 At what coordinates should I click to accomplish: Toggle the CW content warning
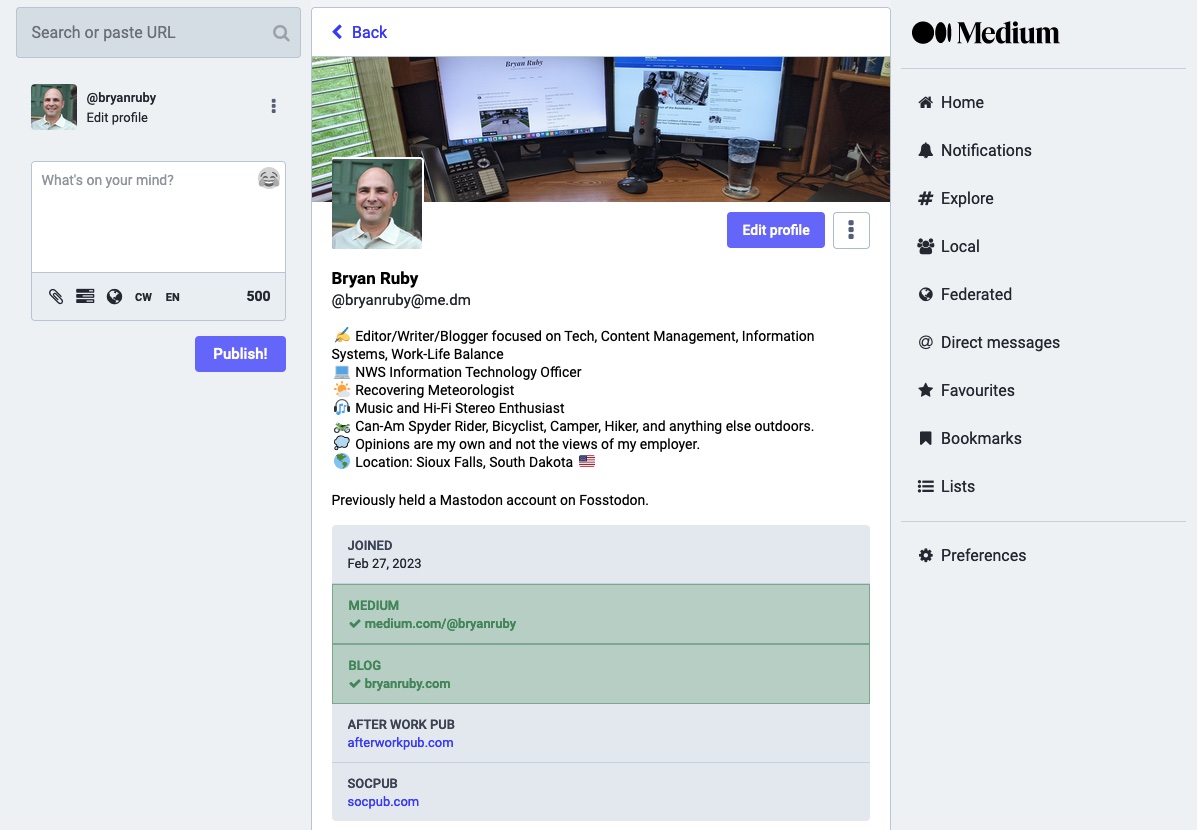[x=143, y=297]
